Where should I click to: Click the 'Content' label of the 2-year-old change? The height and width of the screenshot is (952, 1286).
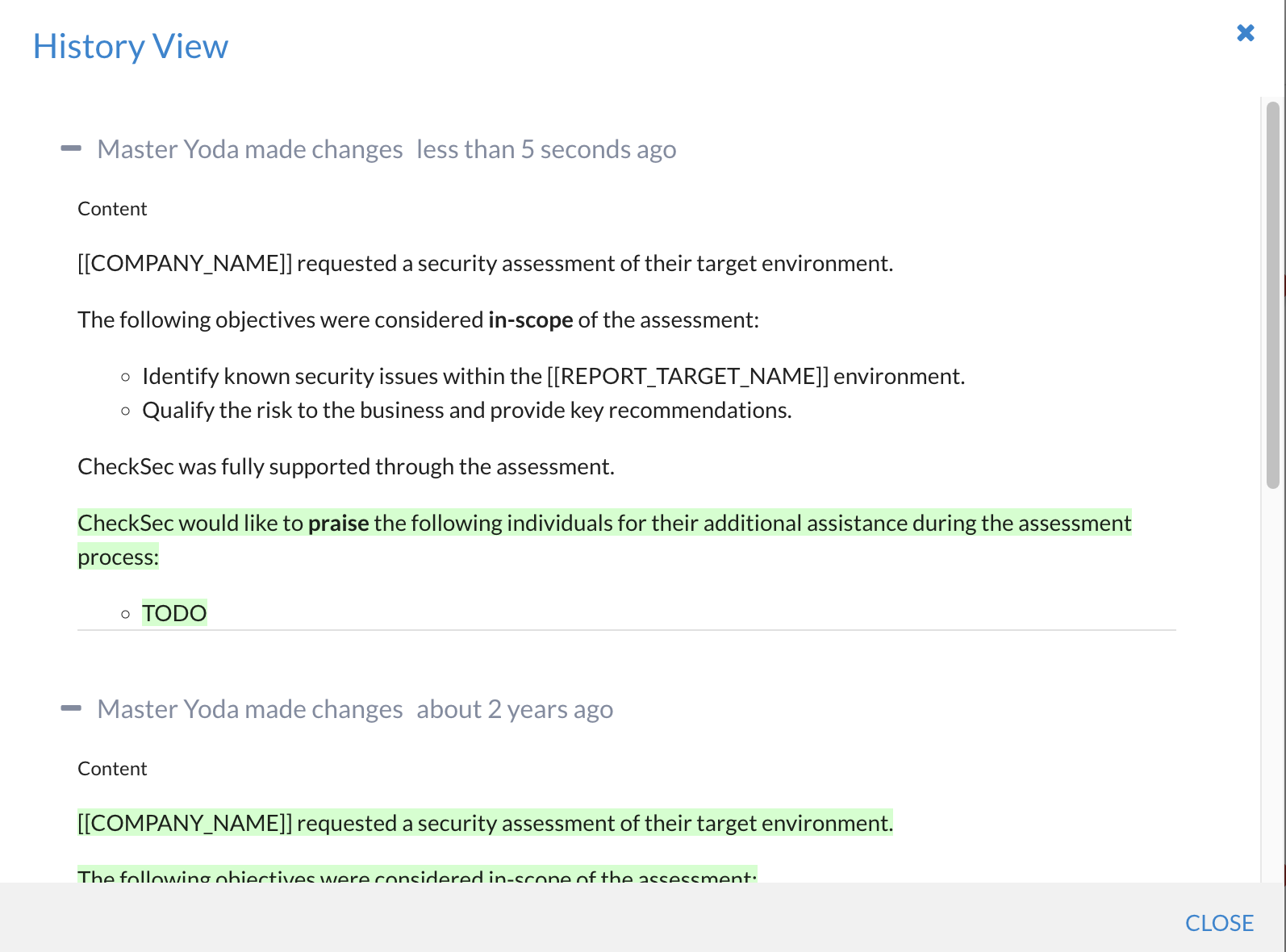112,769
